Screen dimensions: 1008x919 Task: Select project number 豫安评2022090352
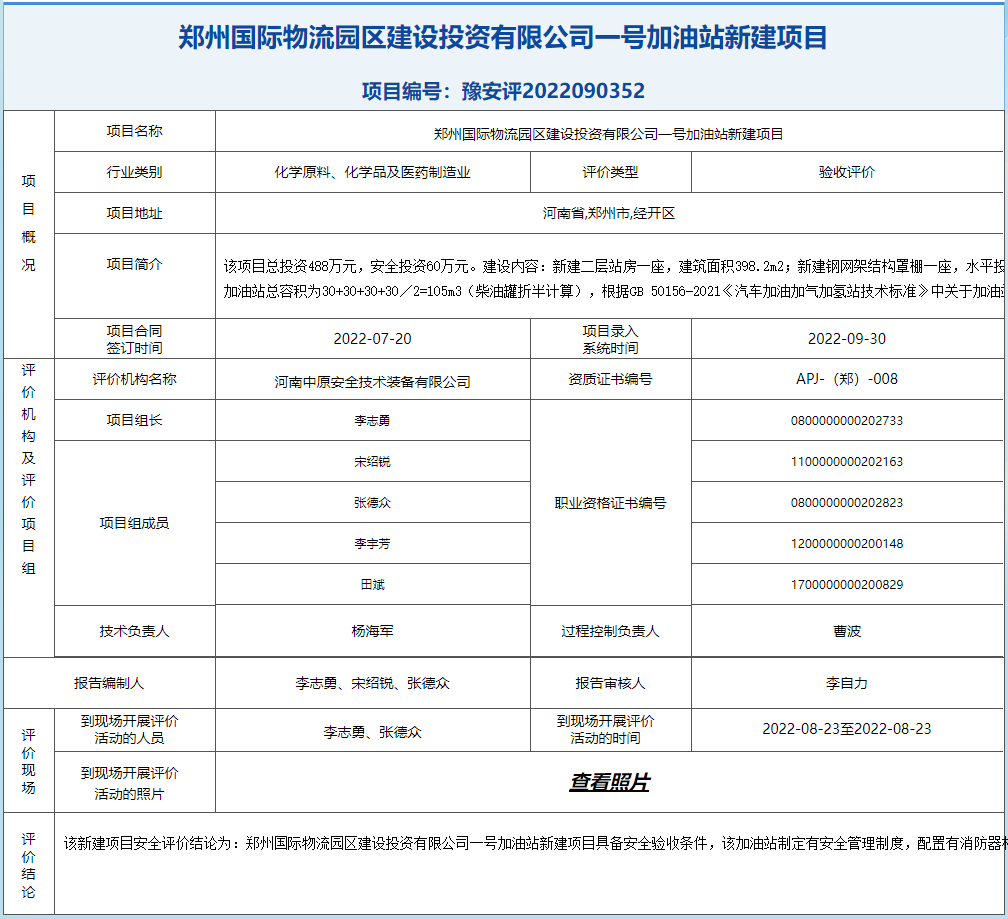[x=554, y=91]
